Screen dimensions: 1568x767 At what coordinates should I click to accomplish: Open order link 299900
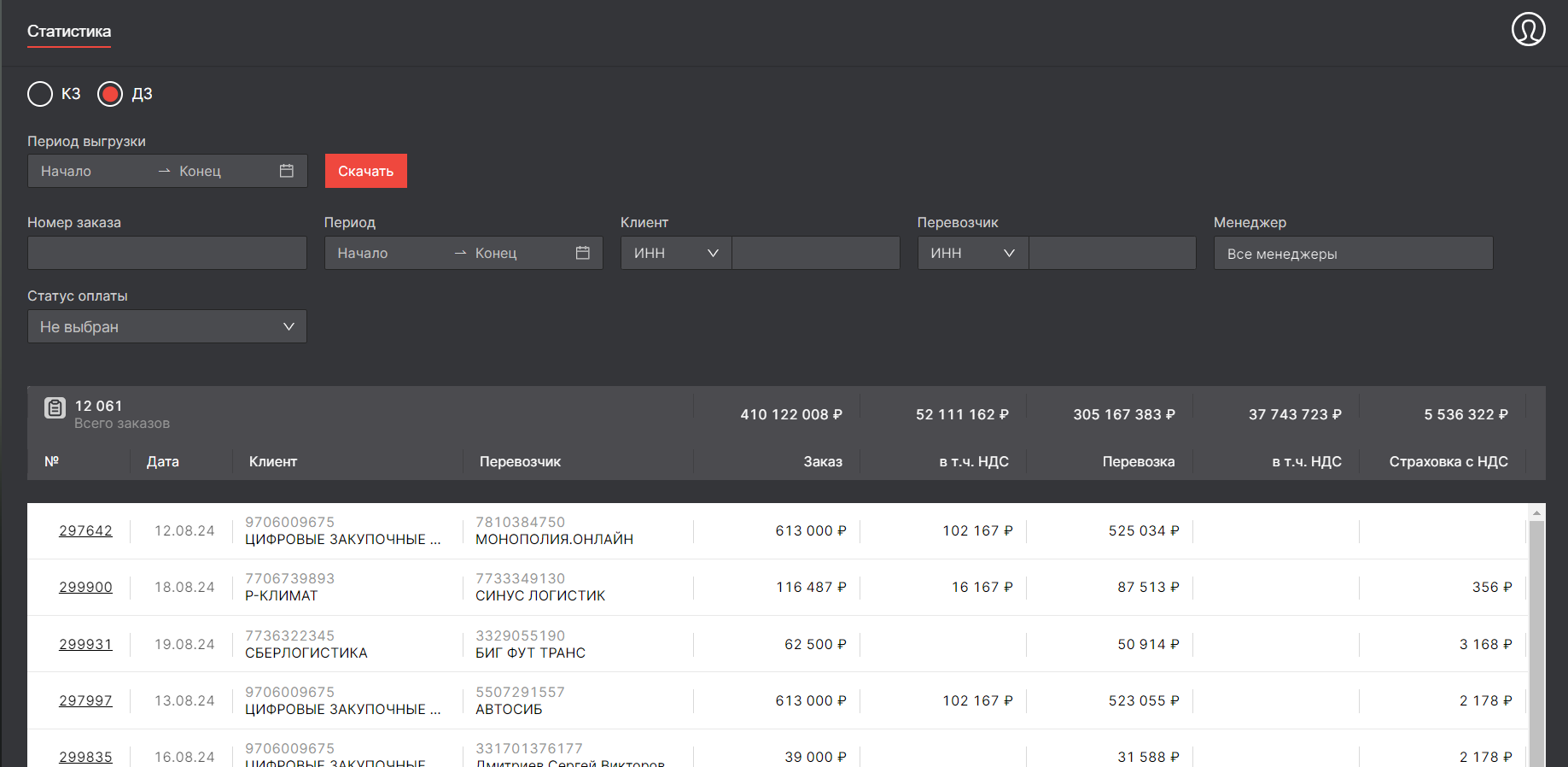coord(85,587)
